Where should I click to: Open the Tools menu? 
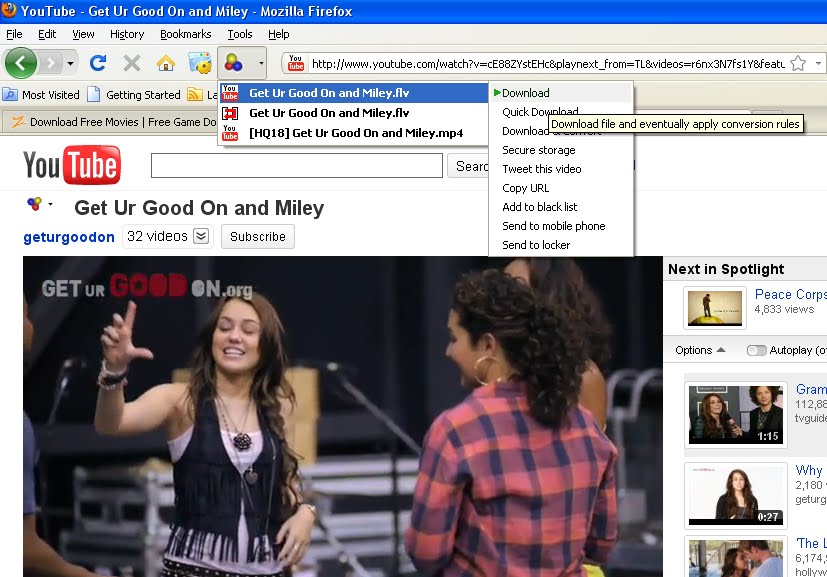pos(240,34)
